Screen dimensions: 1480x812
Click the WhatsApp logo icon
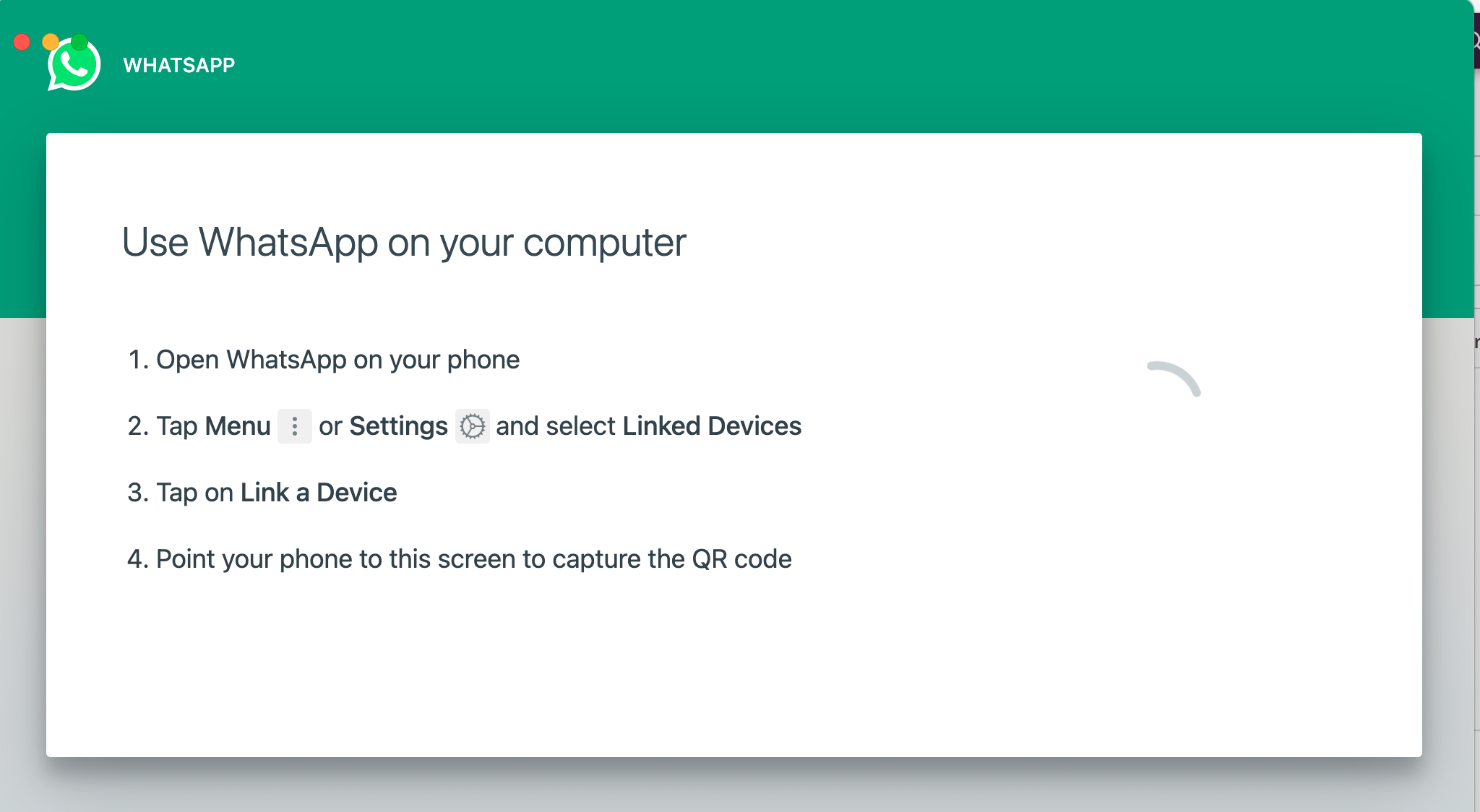(x=74, y=66)
